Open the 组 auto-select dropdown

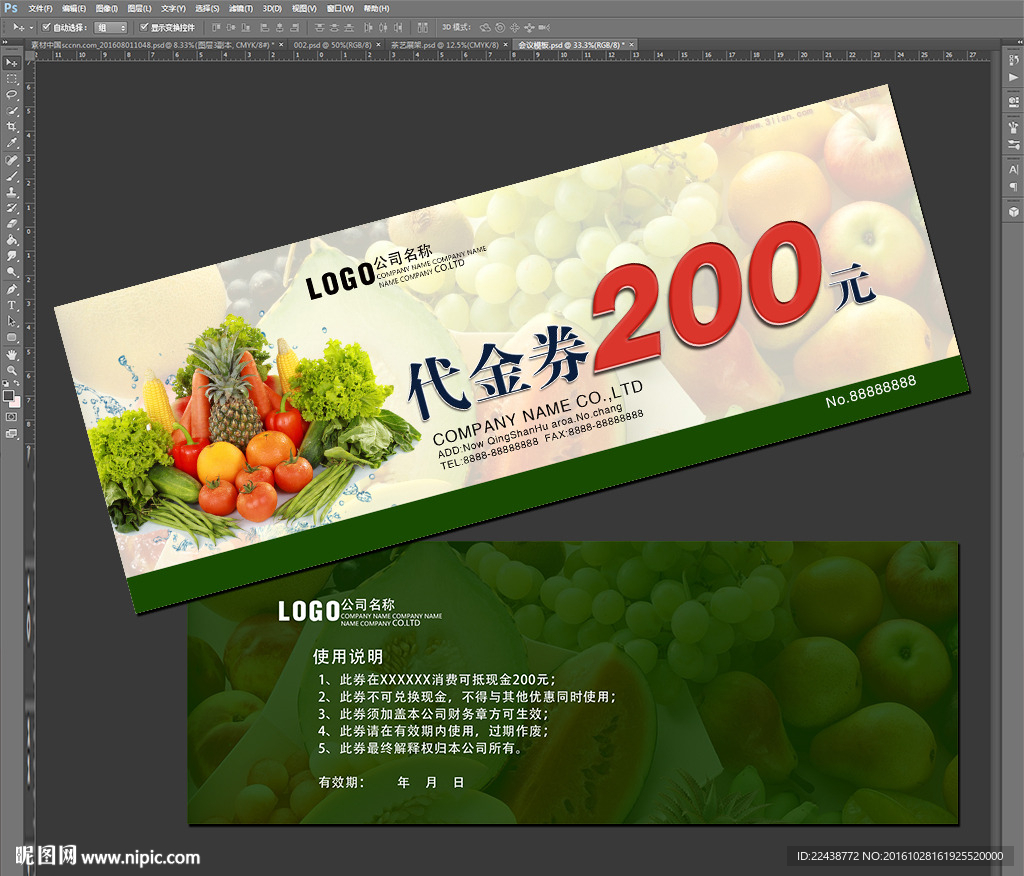pyautogui.click(x=110, y=27)
